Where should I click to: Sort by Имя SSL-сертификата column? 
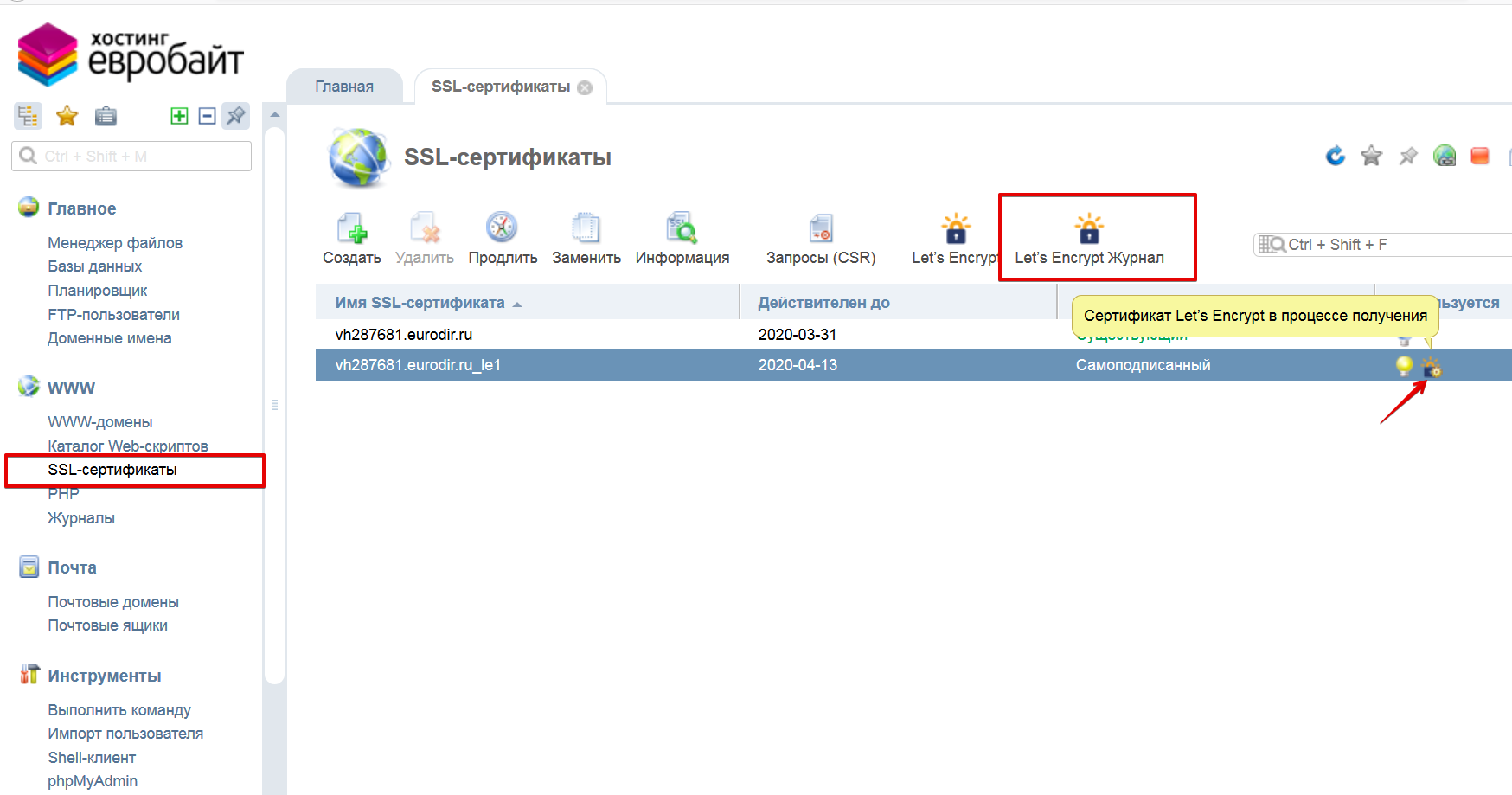420,303
